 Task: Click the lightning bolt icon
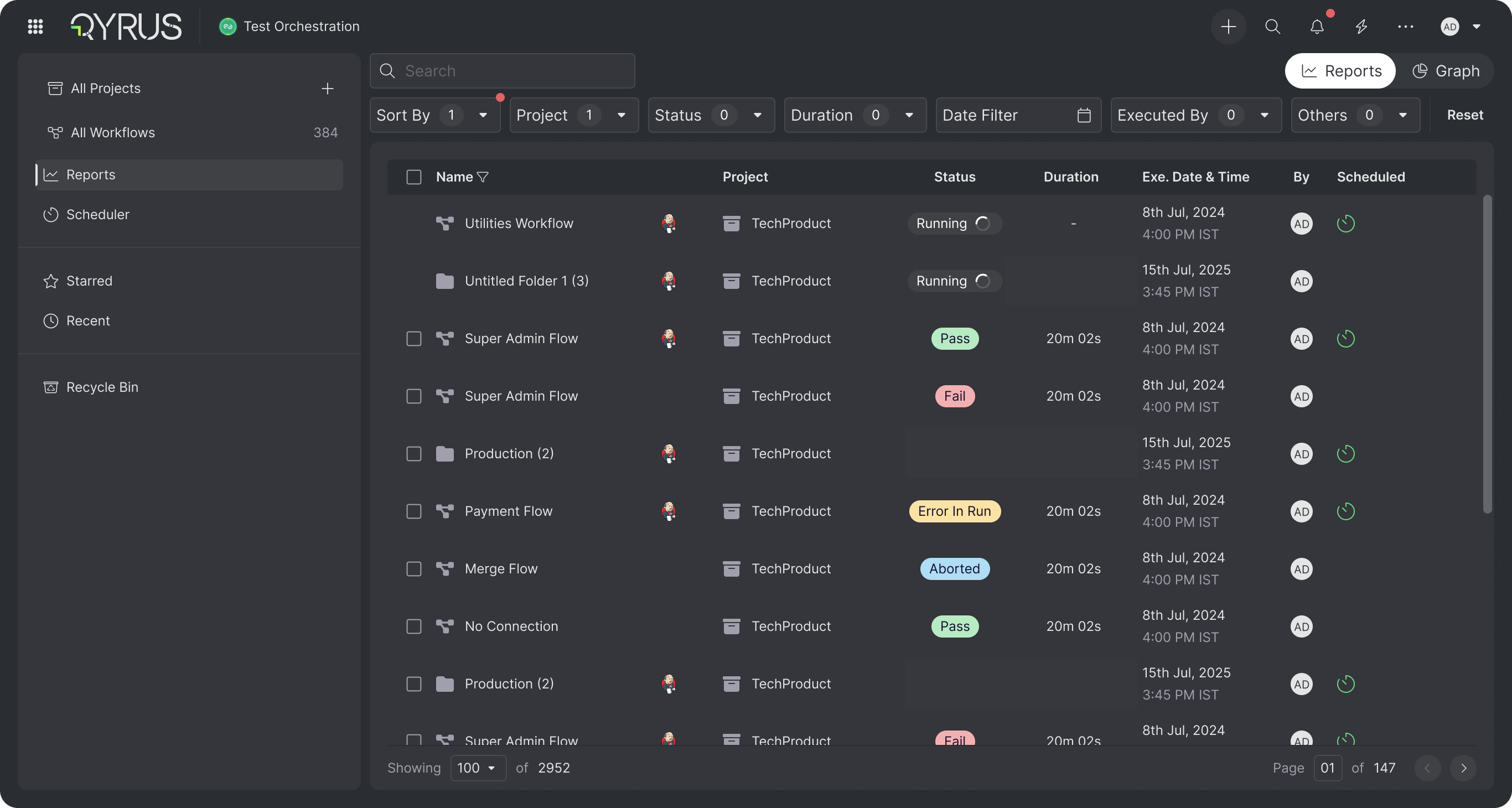[1361, 27]
